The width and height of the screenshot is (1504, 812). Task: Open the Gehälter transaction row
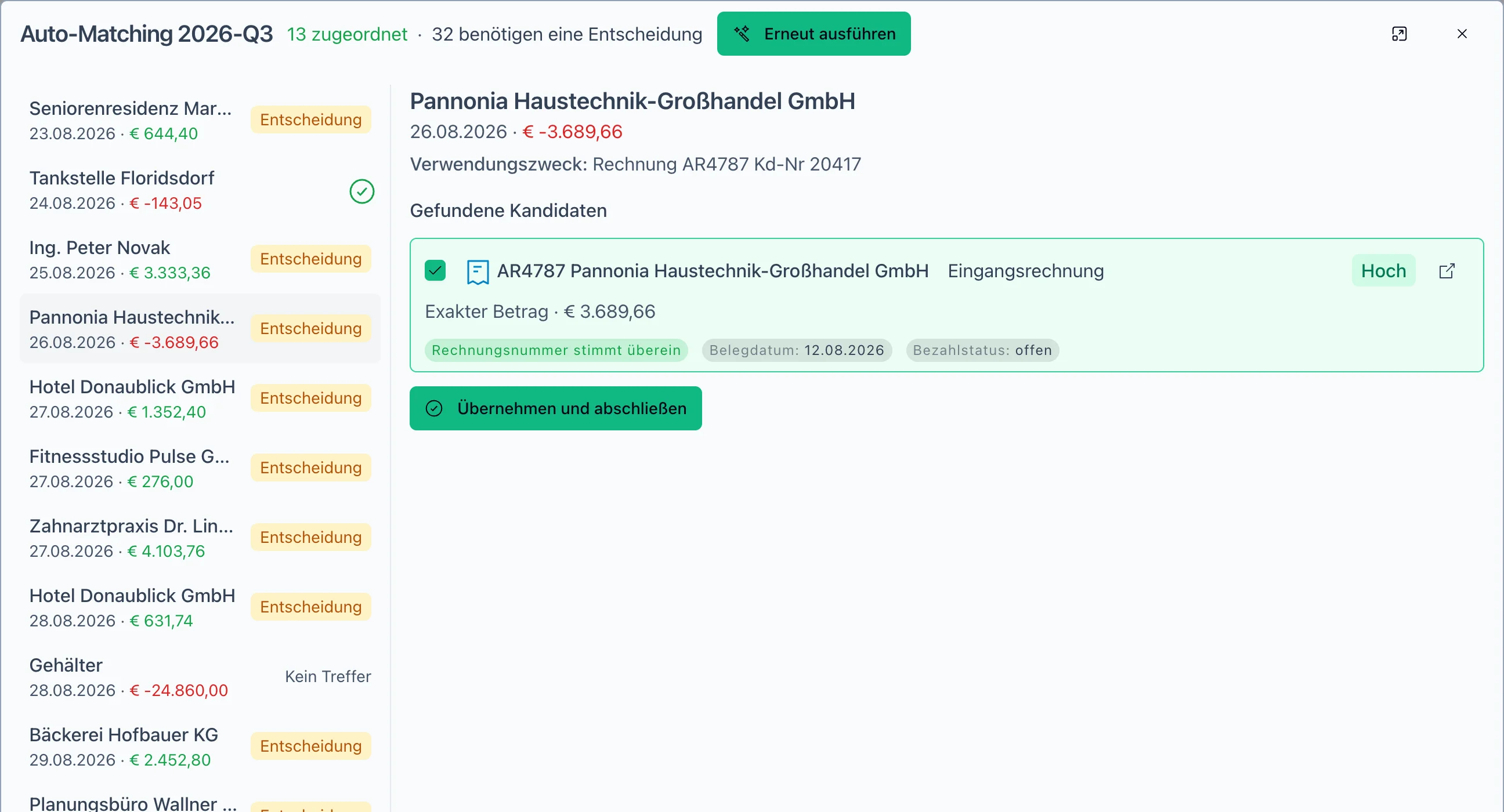[200, 676]
